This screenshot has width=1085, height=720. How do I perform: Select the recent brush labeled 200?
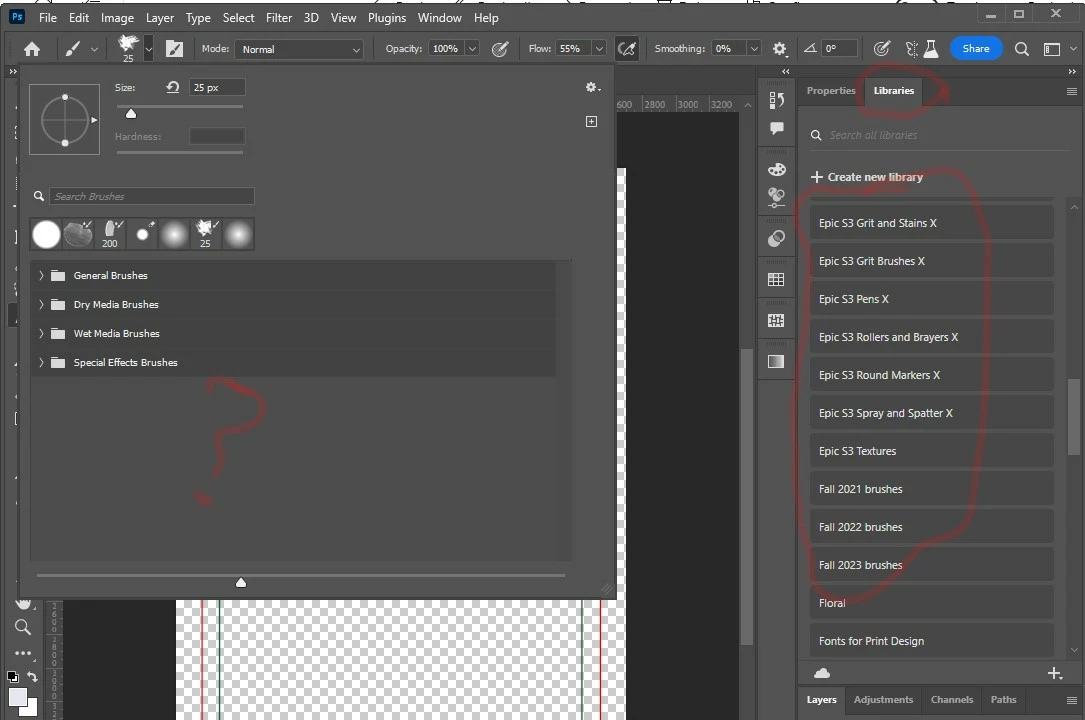coord(110,234)
